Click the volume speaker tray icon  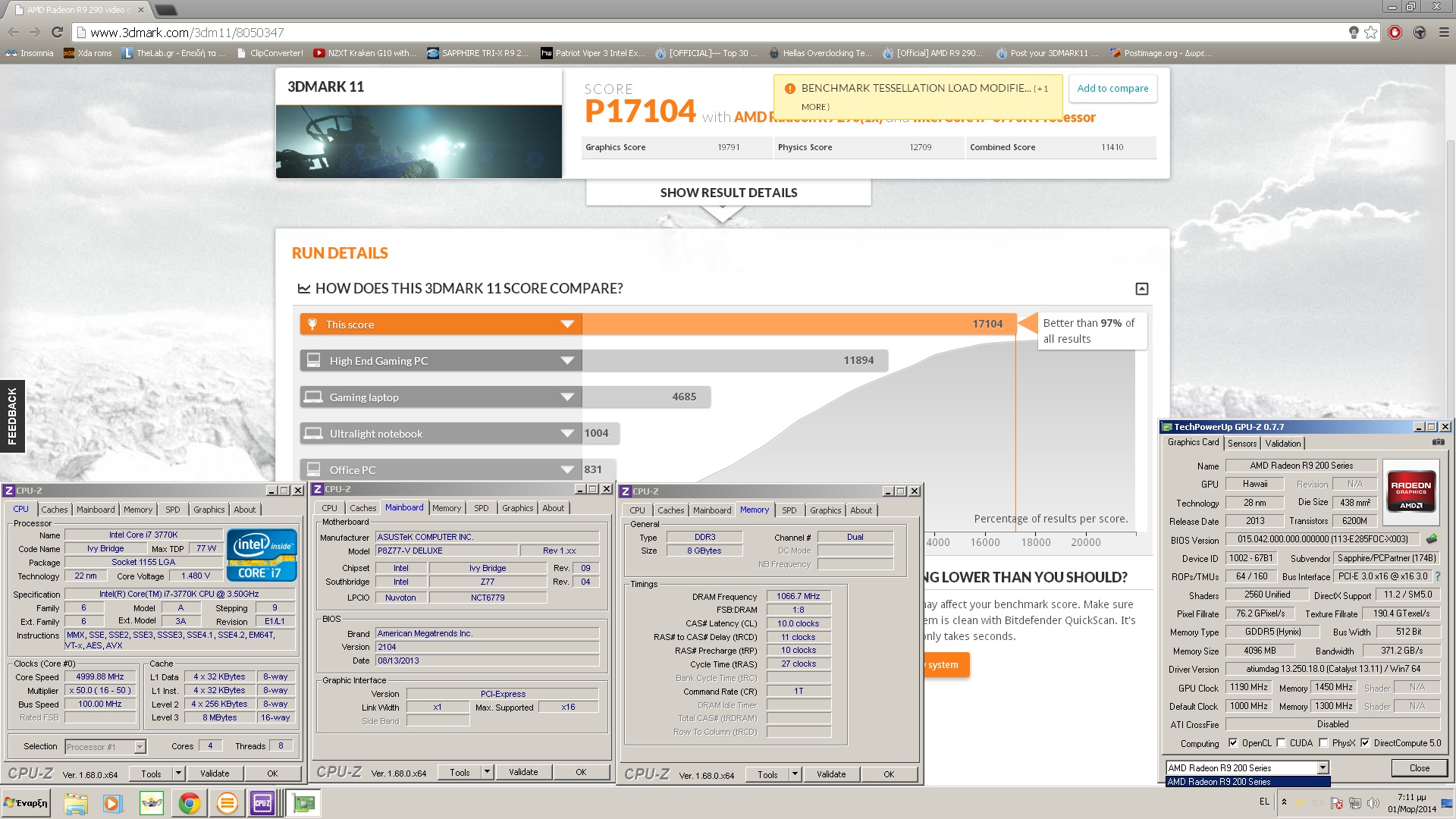pos(1373,802)
